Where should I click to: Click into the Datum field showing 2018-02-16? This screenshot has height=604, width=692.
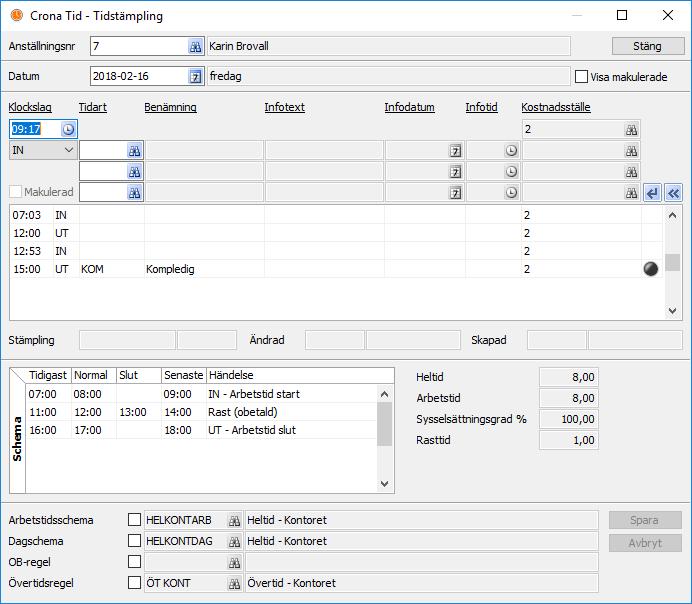(139, 76)
